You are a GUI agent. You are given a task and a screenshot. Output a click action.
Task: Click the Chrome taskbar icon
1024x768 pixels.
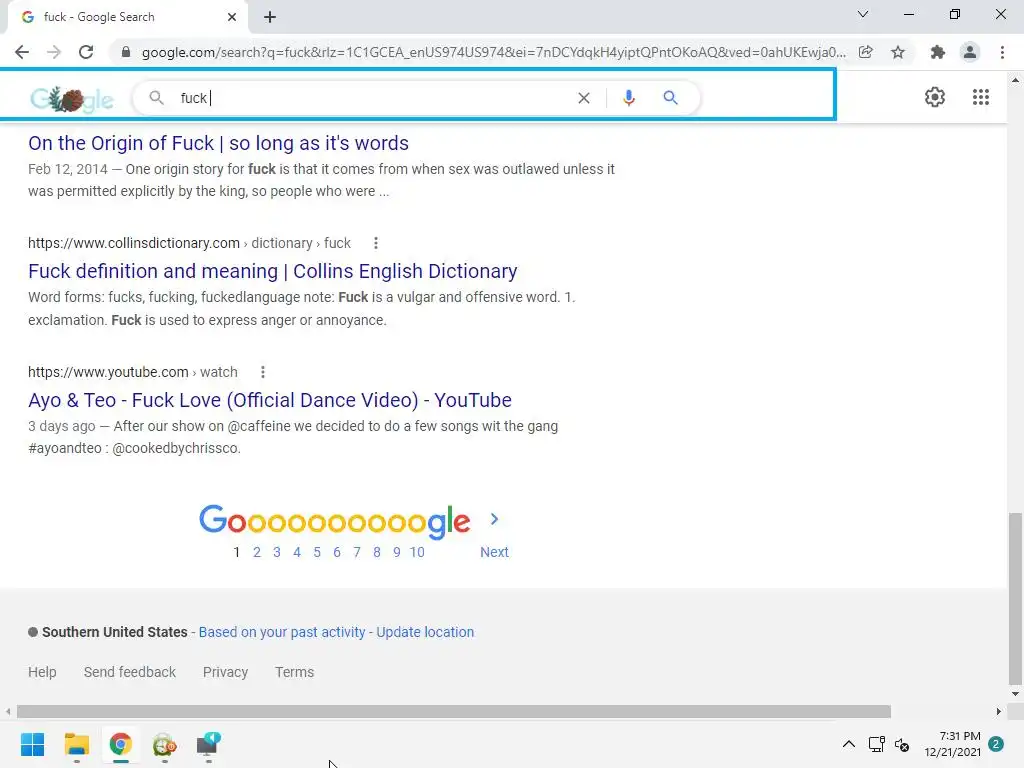[x=120, y=744]
